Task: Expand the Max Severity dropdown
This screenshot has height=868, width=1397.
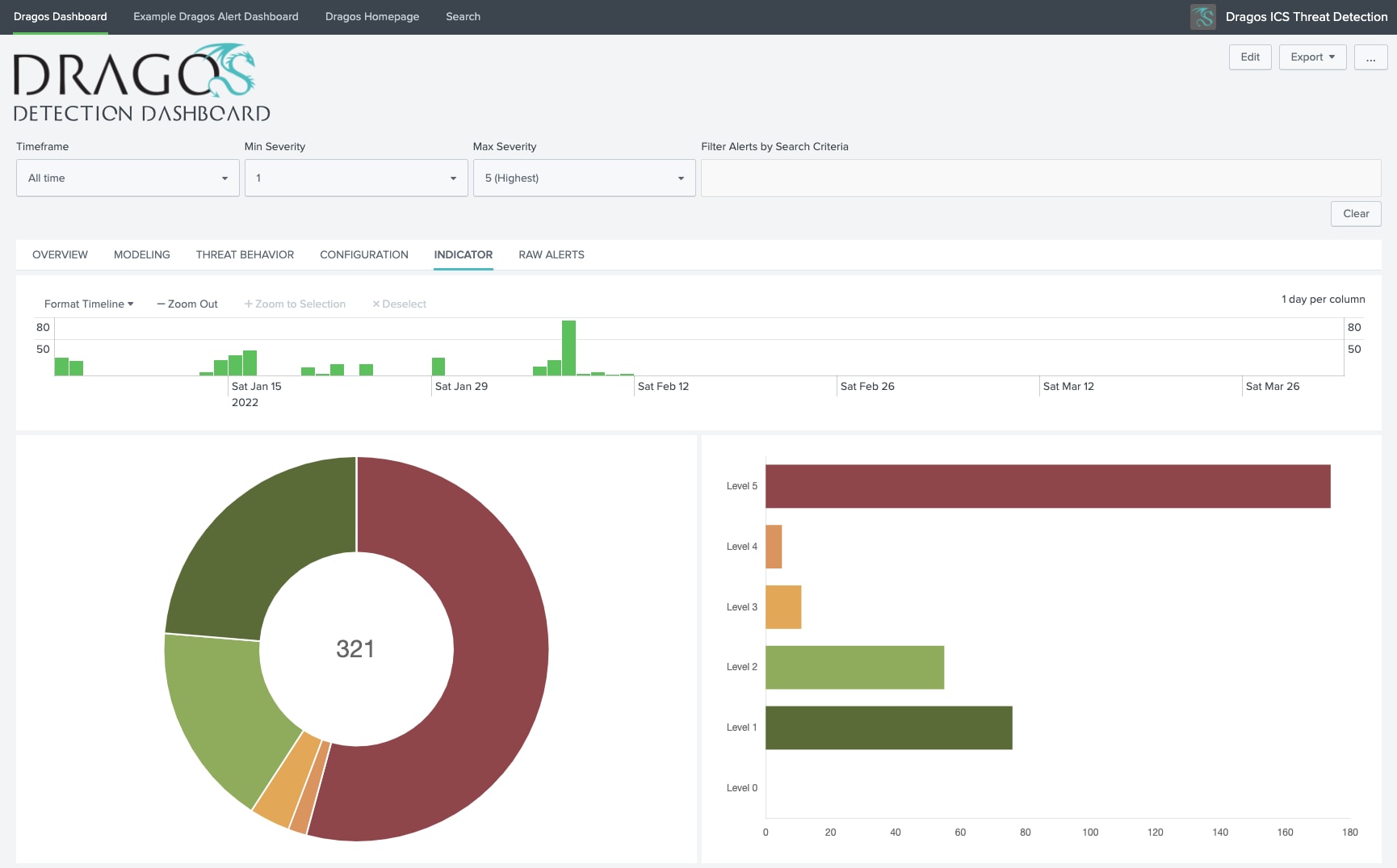Action: 585,178
